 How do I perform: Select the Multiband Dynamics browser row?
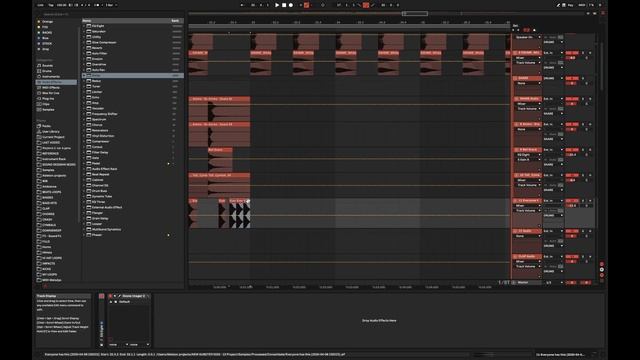click(x=132, y=229)
